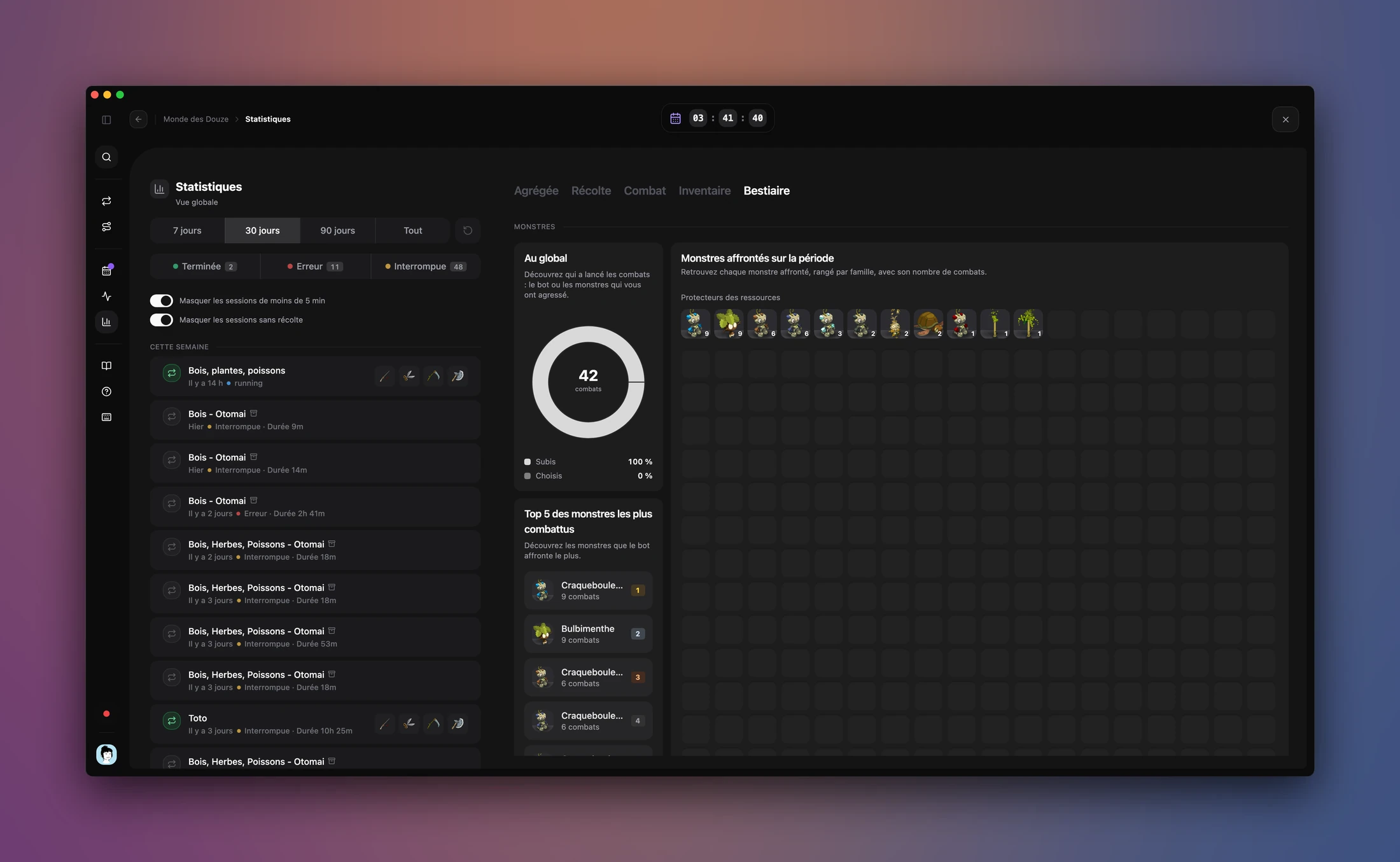Click Monde des Douze breadcrumb link
Screen dimensions: 1400x862
point(195,119)
